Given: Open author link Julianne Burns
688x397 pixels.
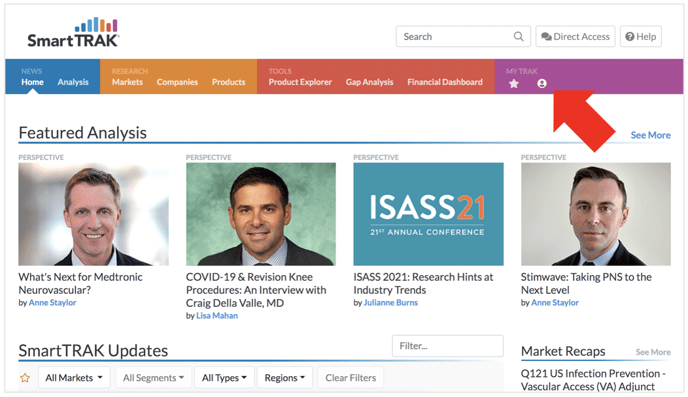Looking at the screenshot, I should point(391,303).
